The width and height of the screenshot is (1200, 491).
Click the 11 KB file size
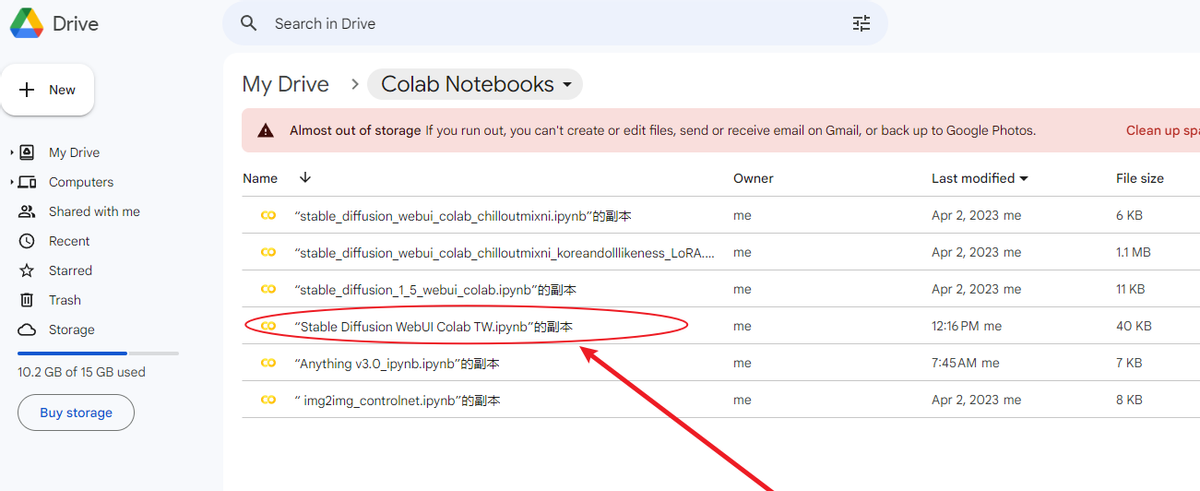(1133, 289)
